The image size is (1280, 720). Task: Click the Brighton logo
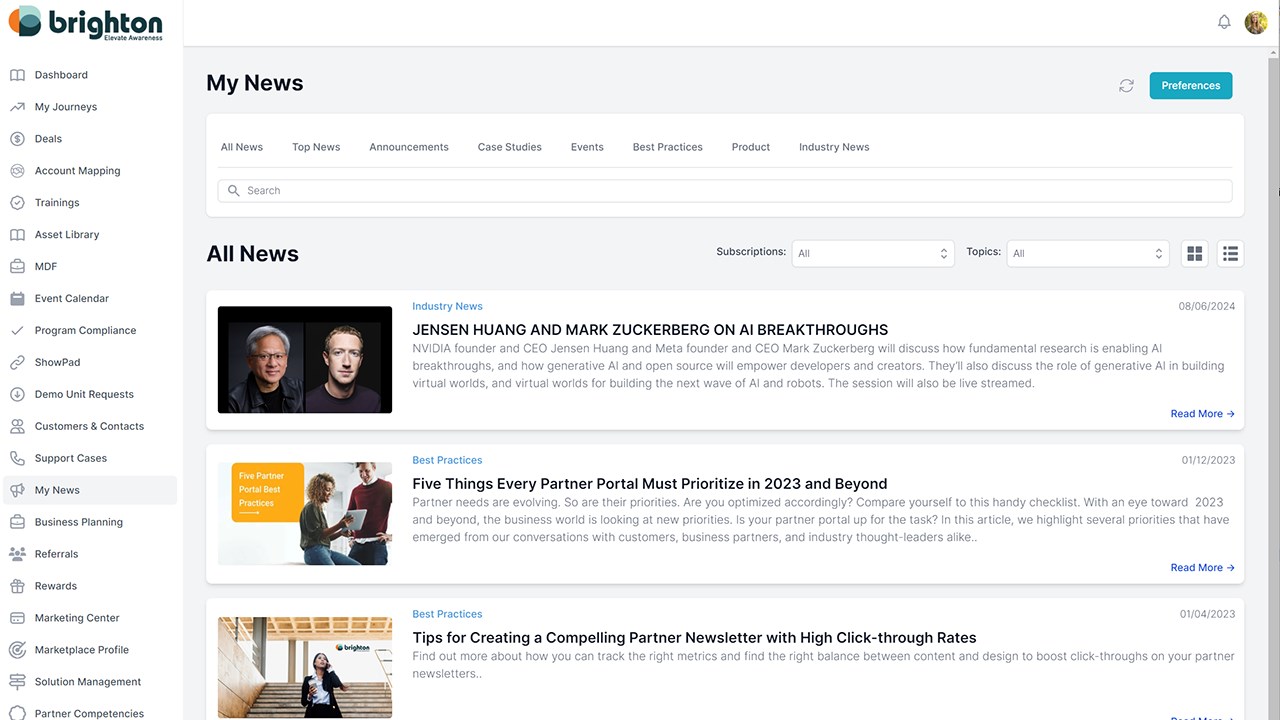(x=86, y=22)
